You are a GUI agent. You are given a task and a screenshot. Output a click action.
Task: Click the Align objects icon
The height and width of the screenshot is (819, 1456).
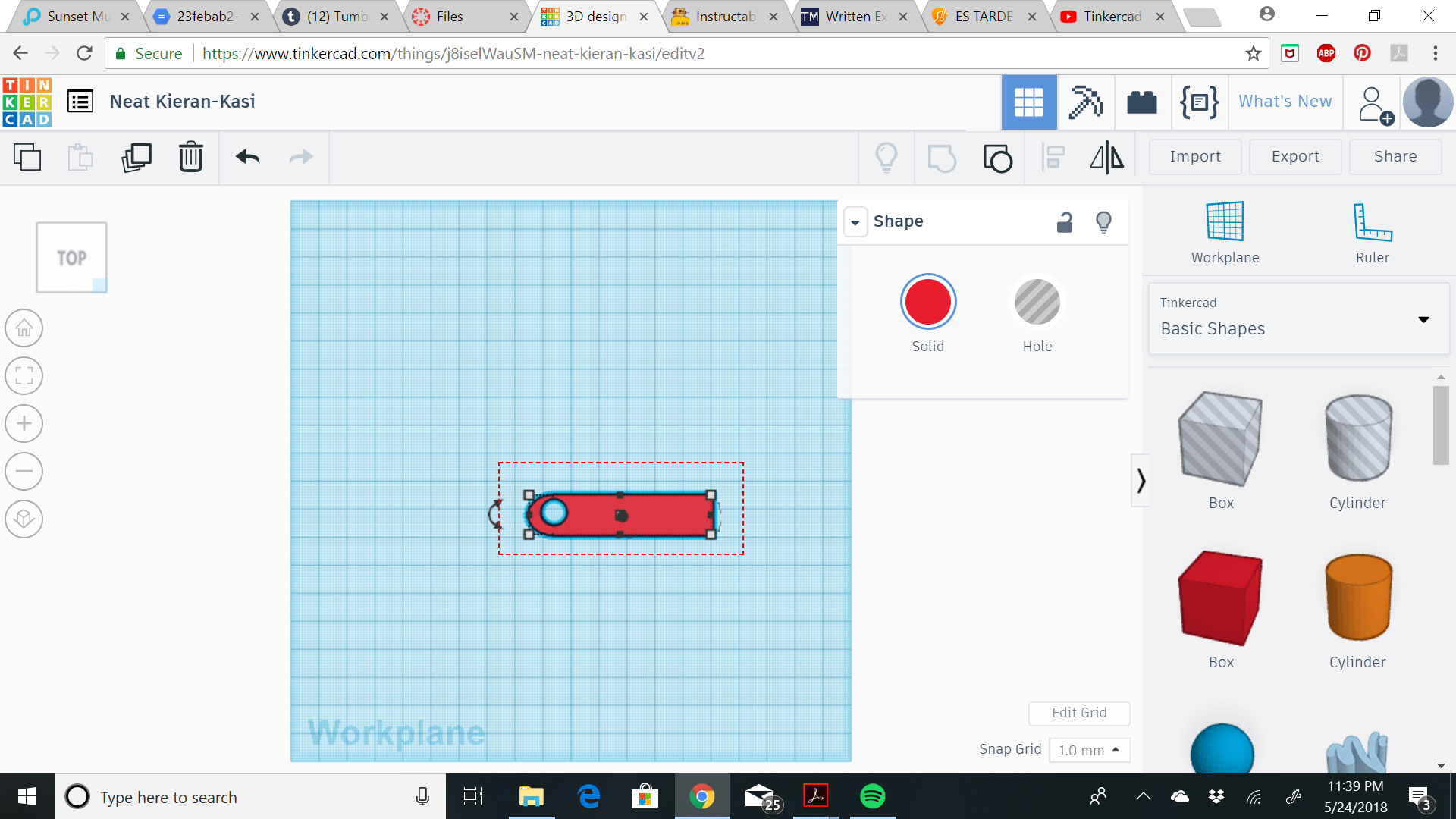point(1053,156)
